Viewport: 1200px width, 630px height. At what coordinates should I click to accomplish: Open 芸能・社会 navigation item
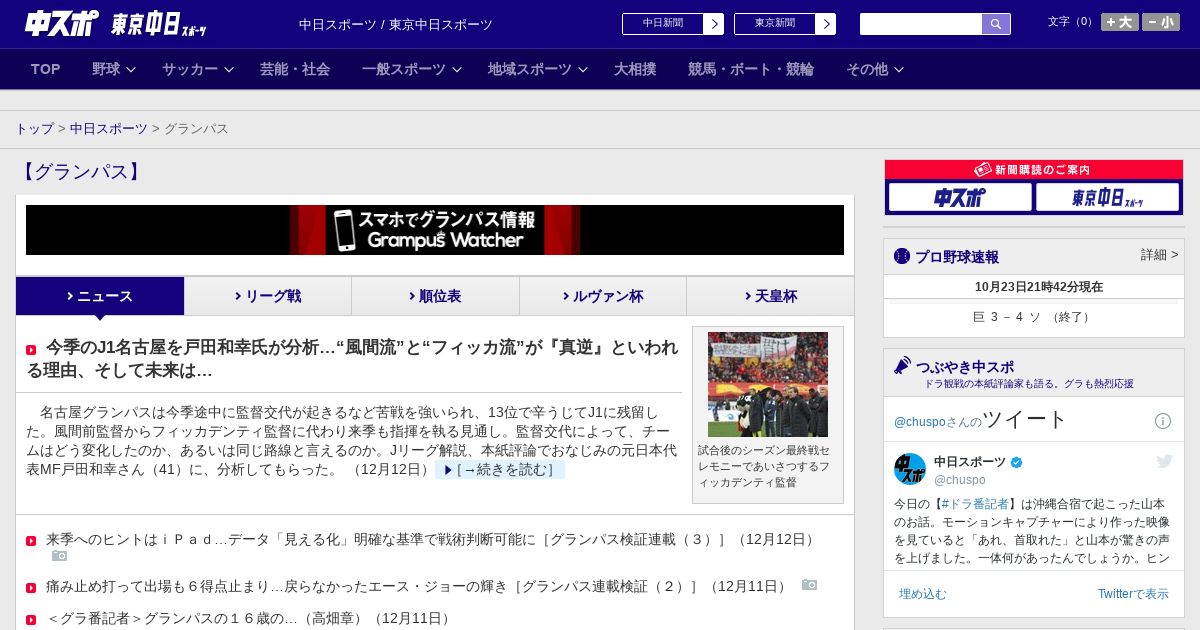(295, 69)
